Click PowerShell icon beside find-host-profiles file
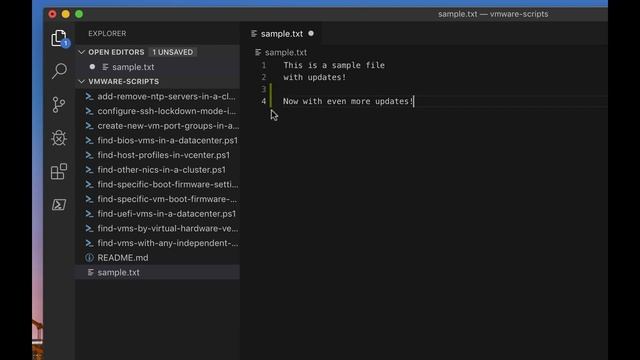 pyautogui.click(x=89, y=156)
